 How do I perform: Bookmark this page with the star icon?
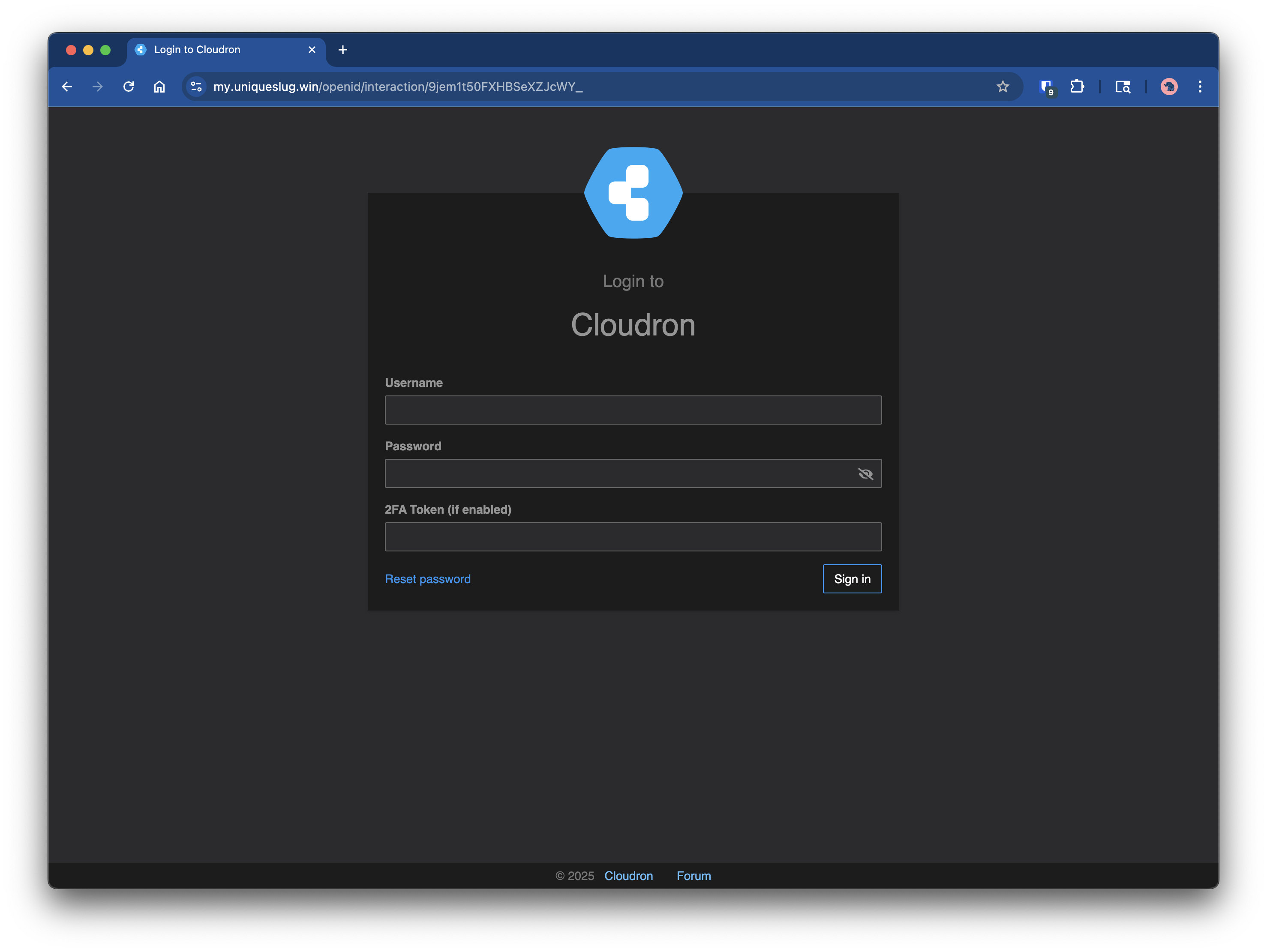click(1003, 87)
